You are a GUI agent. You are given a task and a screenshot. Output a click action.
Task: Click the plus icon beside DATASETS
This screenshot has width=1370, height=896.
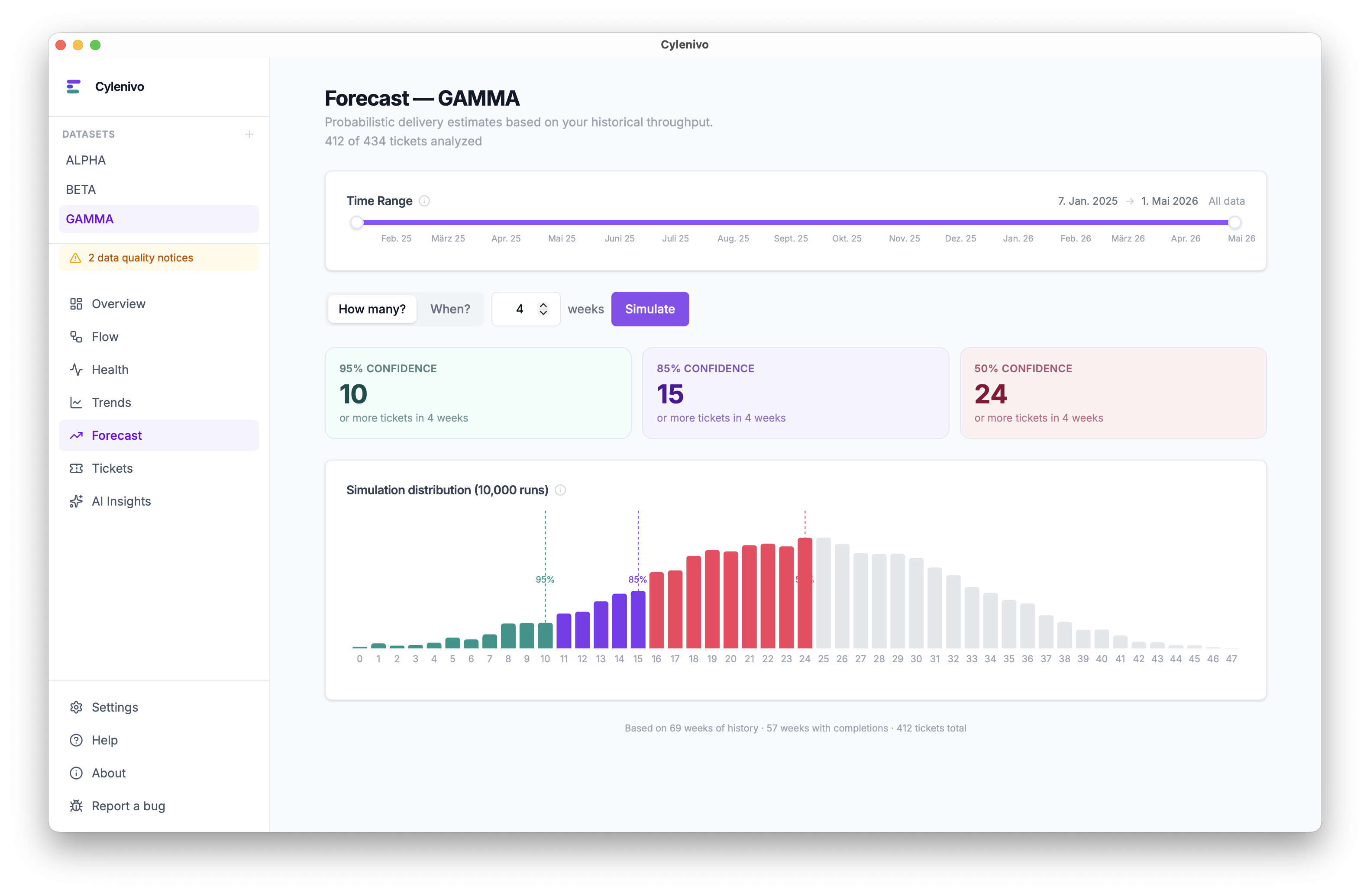[249, 134]
